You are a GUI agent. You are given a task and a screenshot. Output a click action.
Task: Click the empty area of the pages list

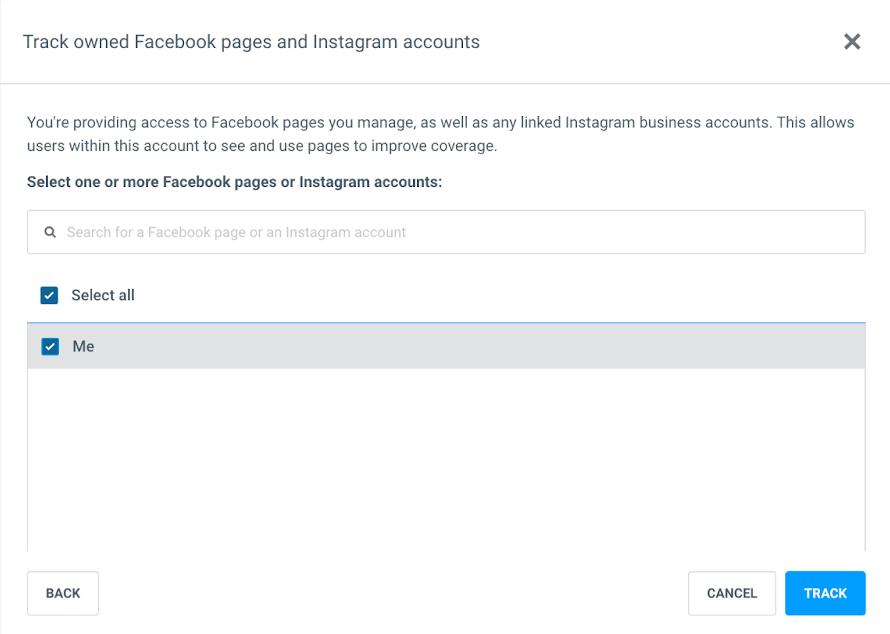click(x=446, y=458)
